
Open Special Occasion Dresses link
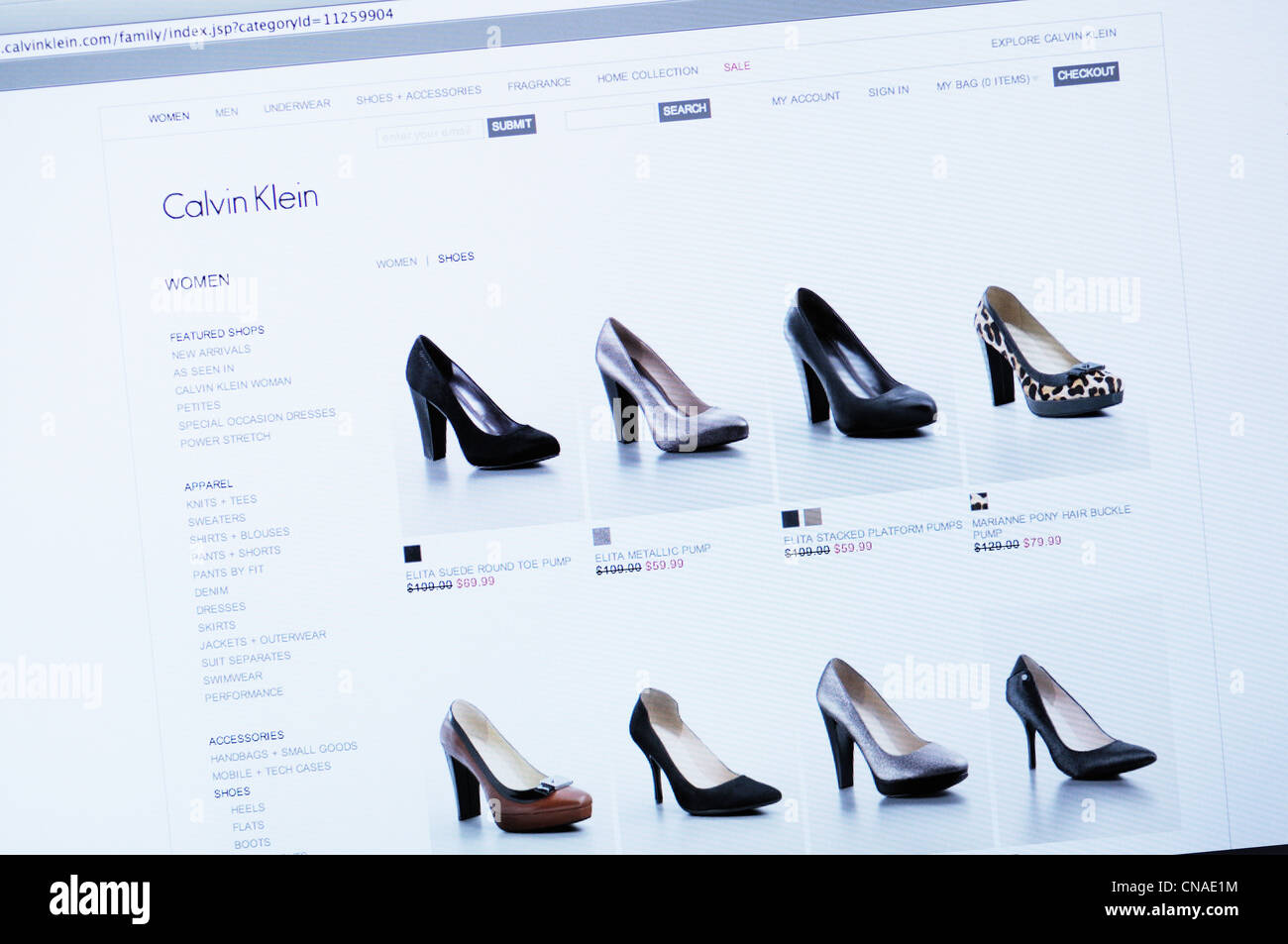[x=257, y=419]
